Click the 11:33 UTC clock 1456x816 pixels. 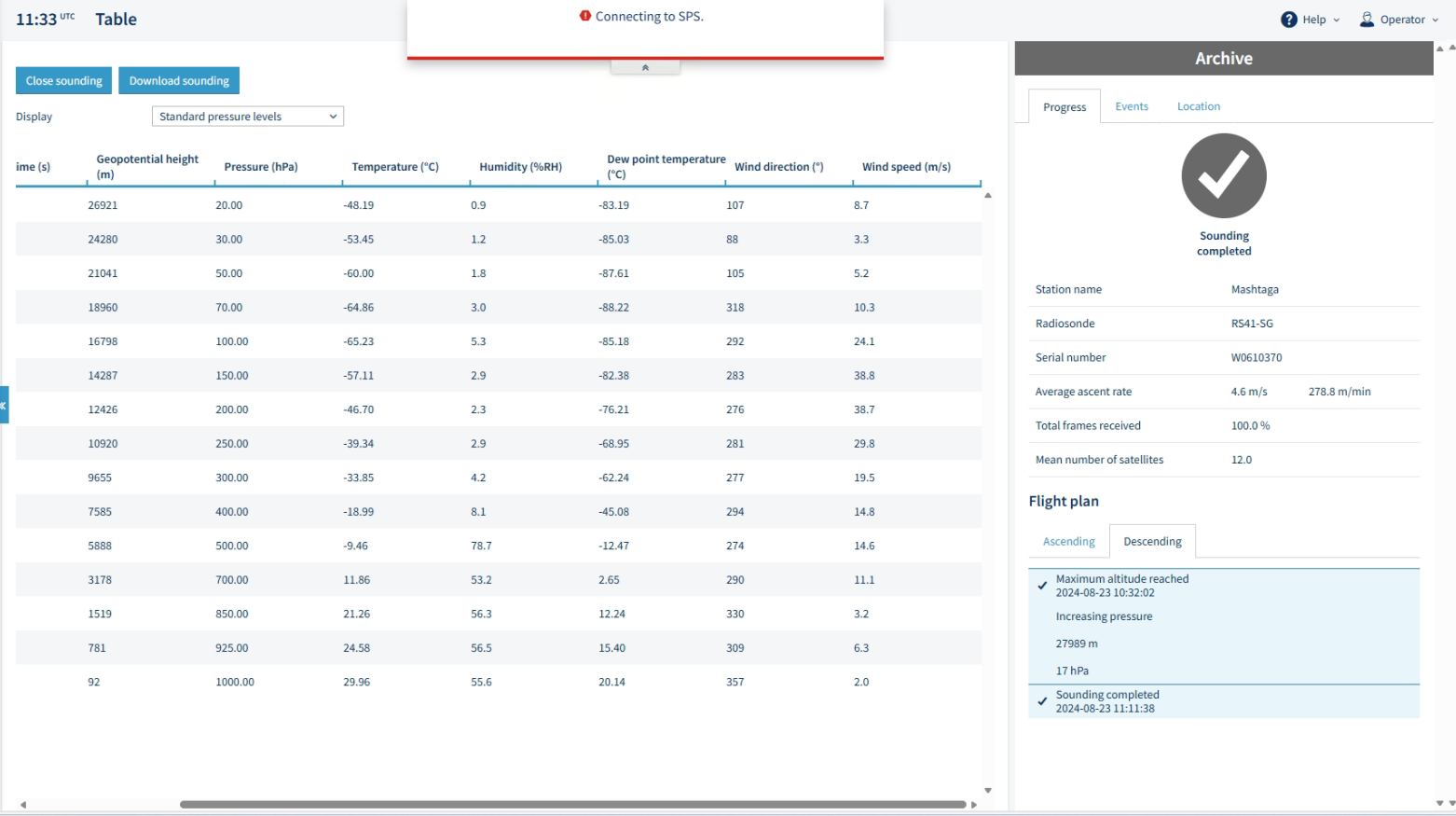[45, 20]
